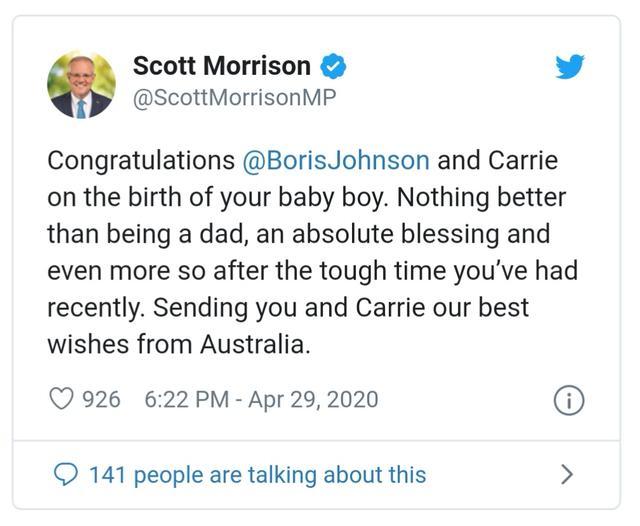Viewport: 640px width, 526px height.
Task: Click the "Apr 29, 2020" date text
Action: 315,400
